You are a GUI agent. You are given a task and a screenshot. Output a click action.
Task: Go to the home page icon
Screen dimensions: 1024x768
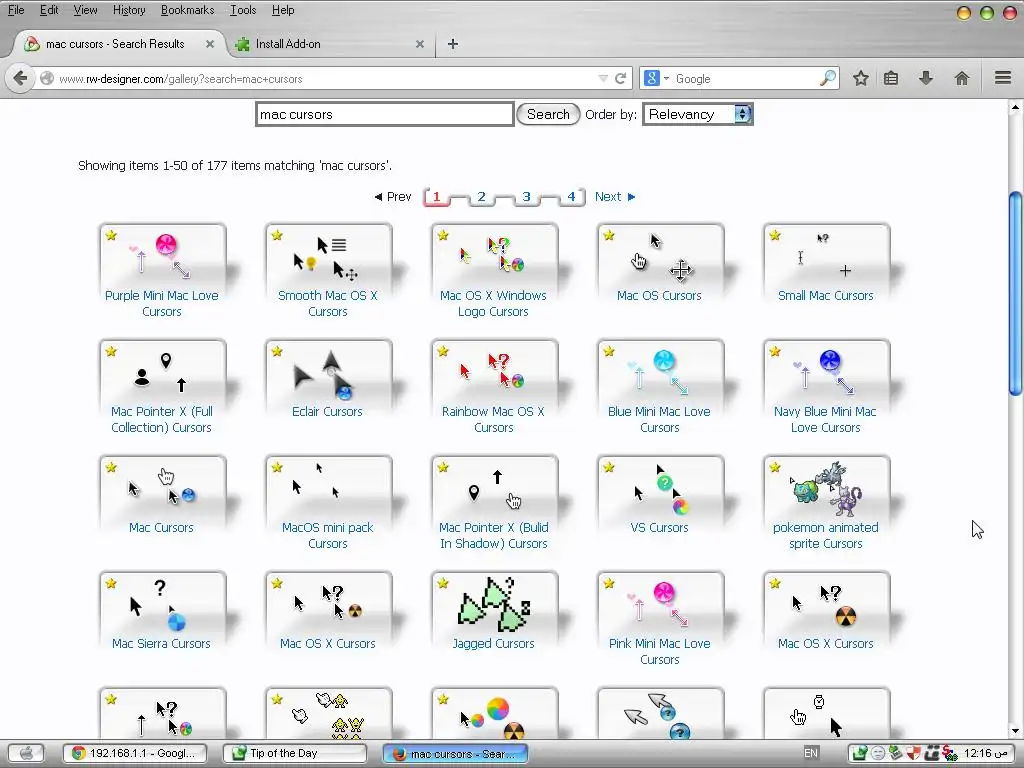[x=961, y=78]
